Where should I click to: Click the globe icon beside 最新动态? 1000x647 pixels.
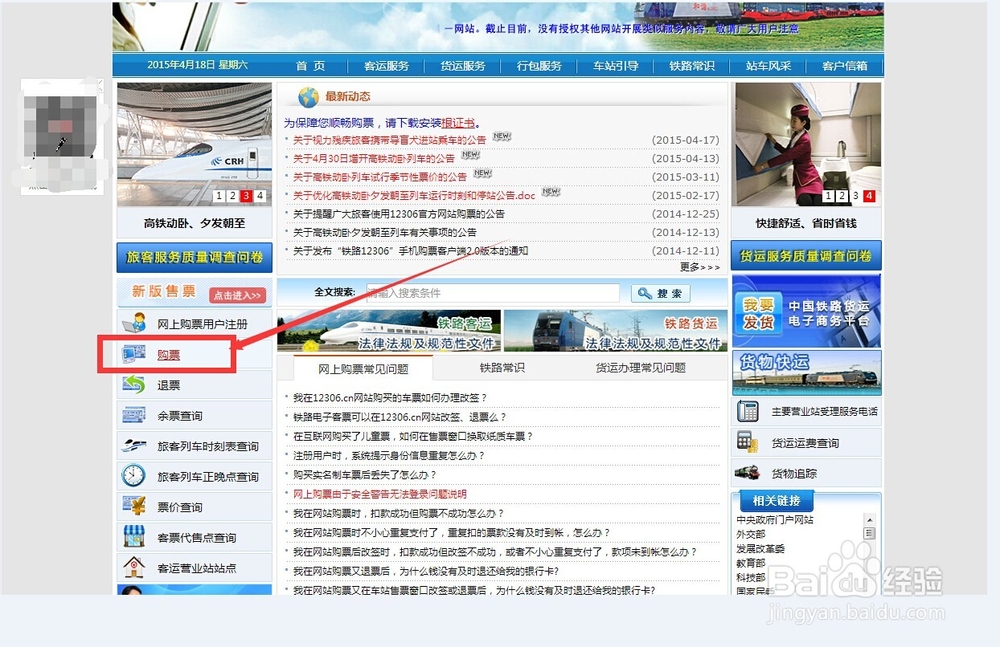[x=310, y=97]
